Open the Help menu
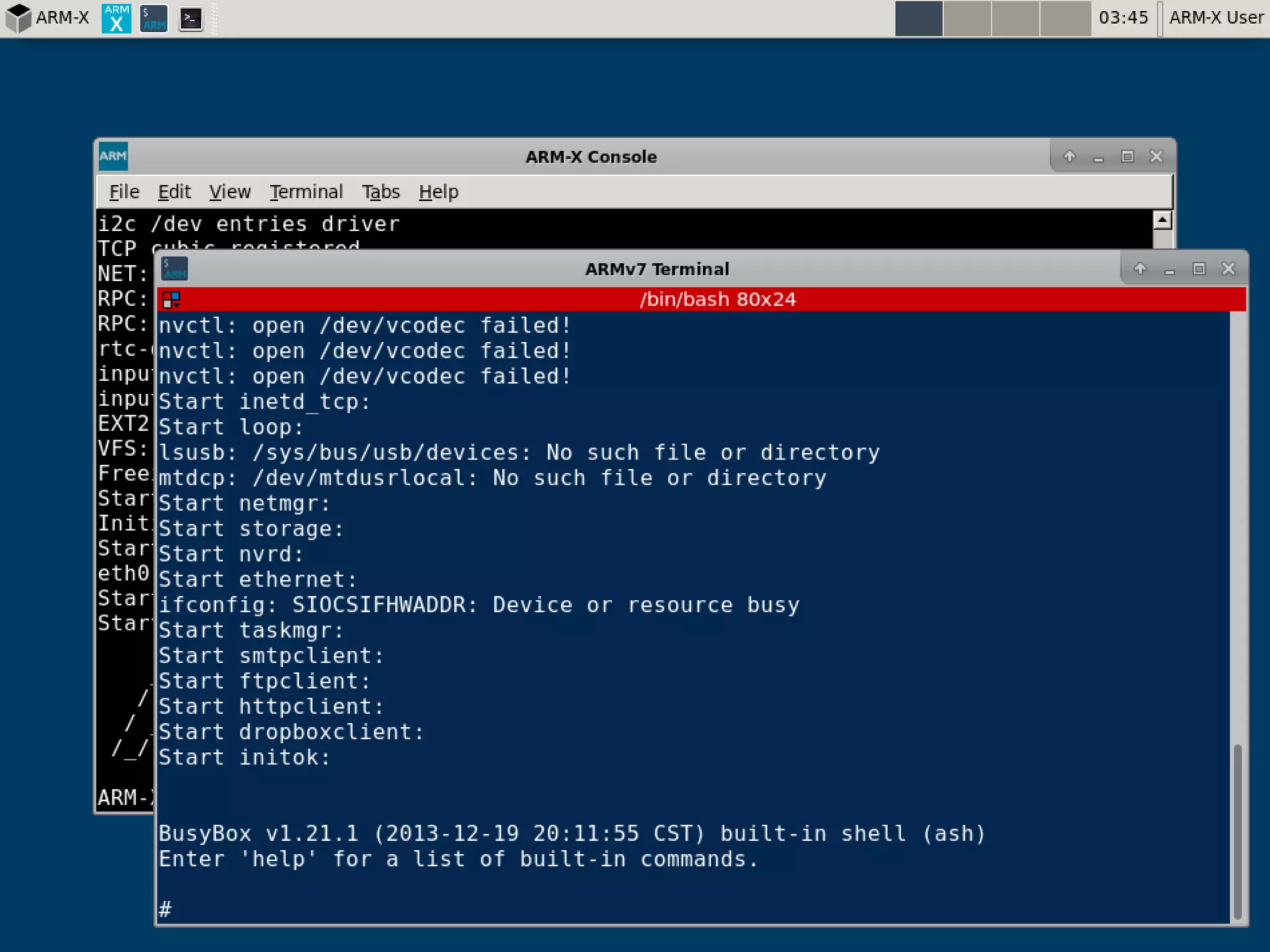 click(438, 192)
